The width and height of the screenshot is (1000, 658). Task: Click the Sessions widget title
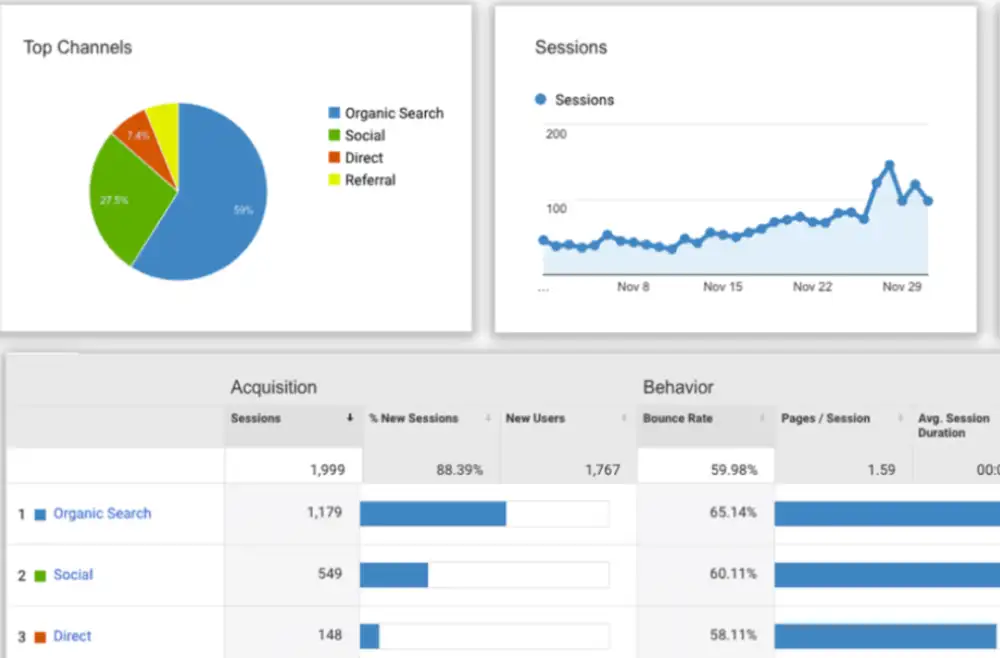(571, 47)
